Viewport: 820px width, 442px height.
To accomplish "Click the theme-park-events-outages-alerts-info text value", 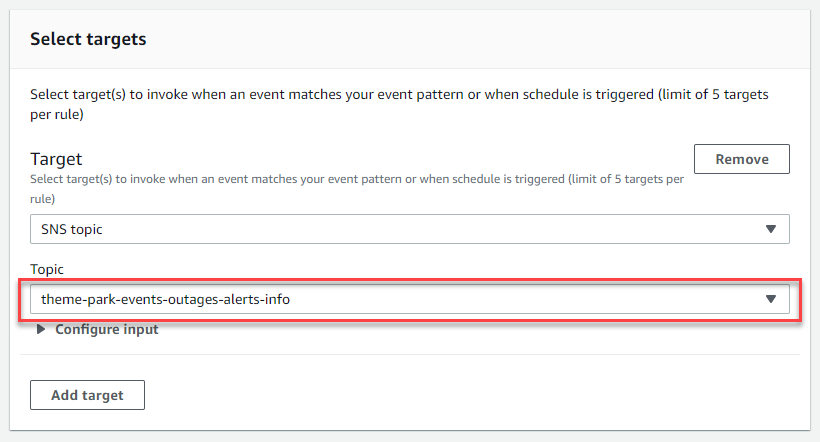I will click(165, 300).
